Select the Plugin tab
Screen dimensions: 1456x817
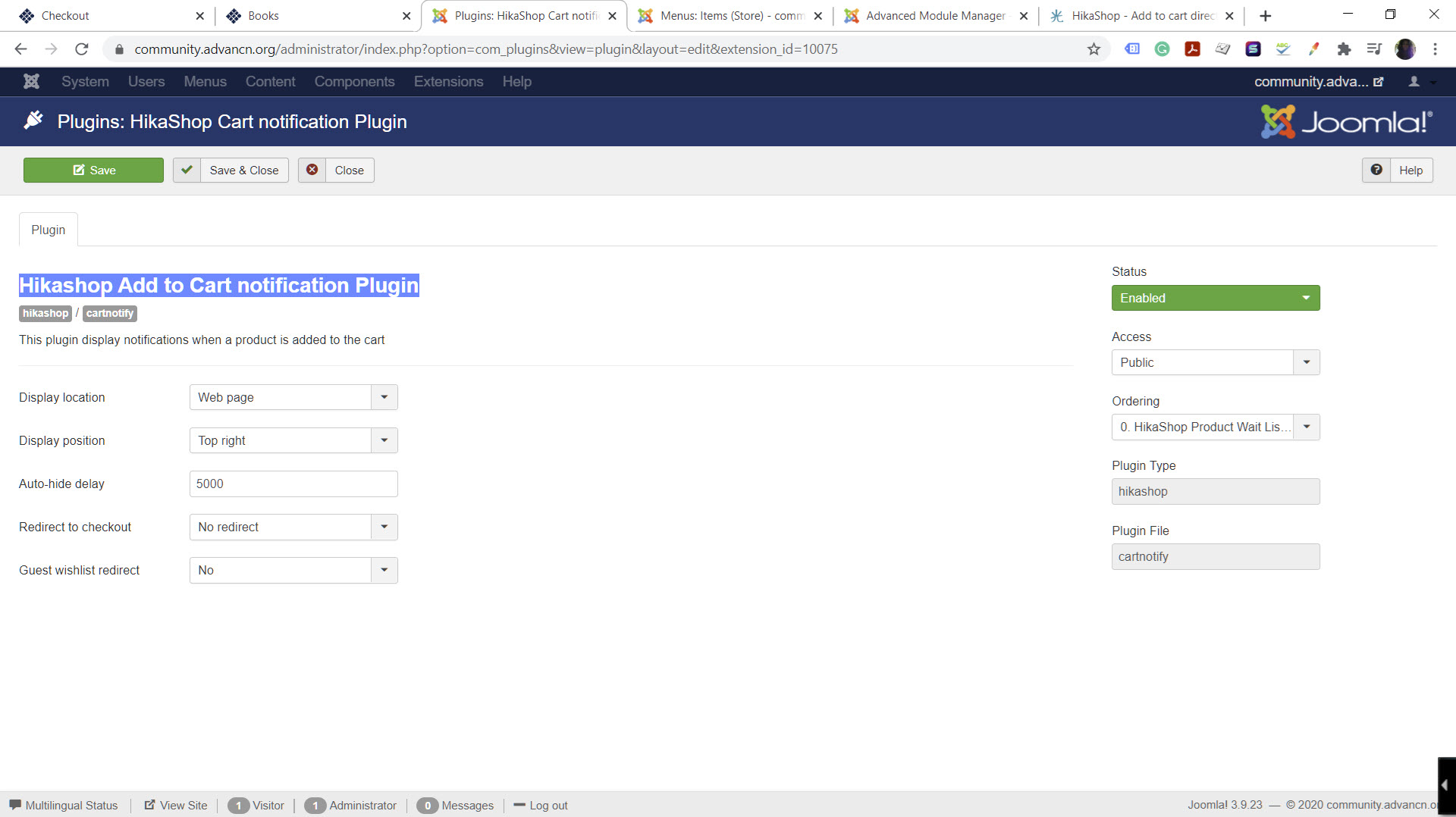pyautogui.click(x=48, y=230)
